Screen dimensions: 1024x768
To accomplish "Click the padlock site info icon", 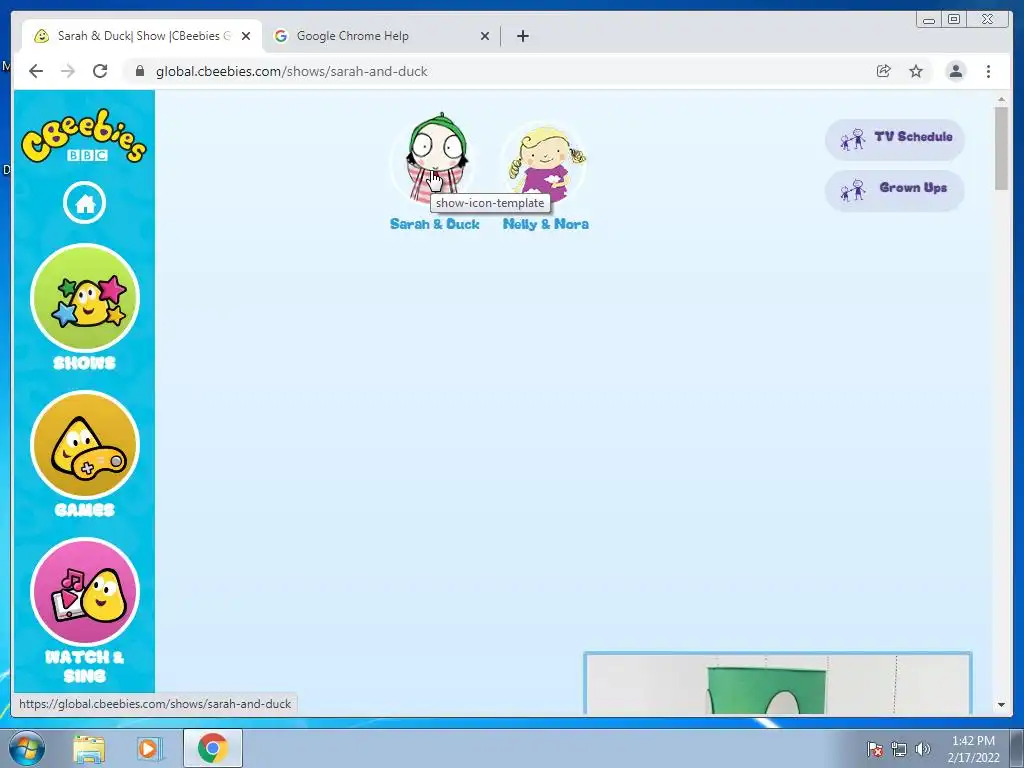I will [139, 71].
